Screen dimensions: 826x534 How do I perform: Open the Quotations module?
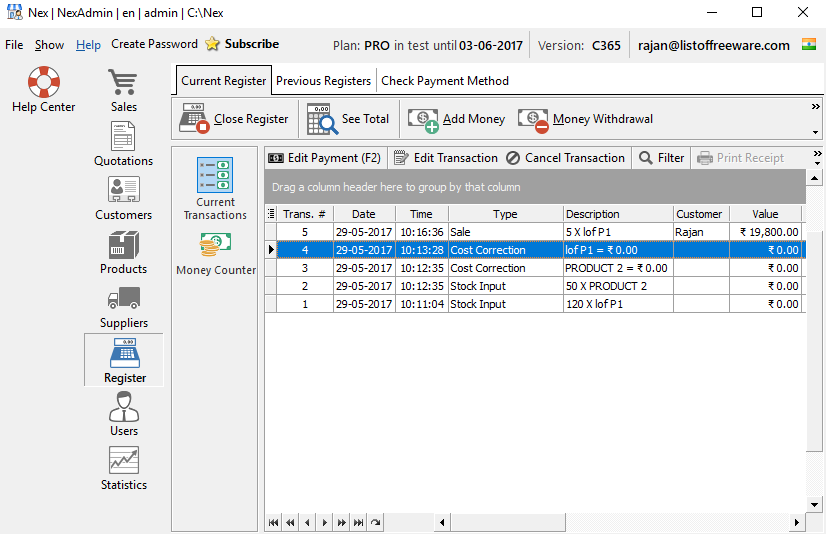point(124,144)
